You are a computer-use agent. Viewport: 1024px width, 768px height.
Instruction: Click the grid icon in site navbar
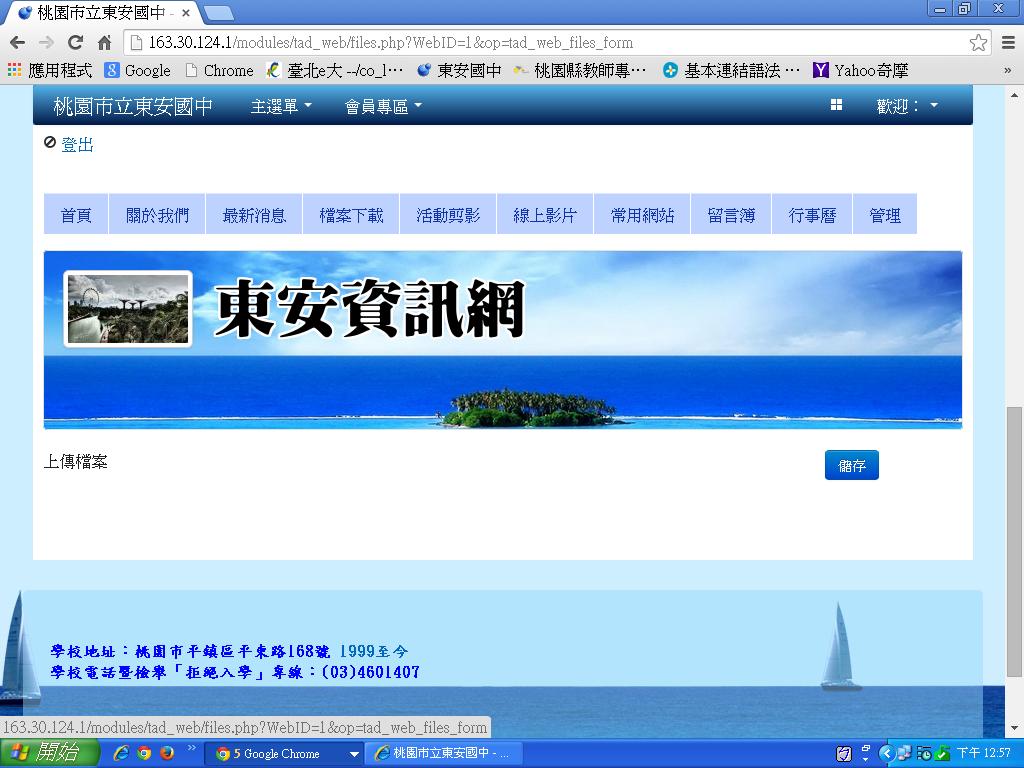point(836,105)
